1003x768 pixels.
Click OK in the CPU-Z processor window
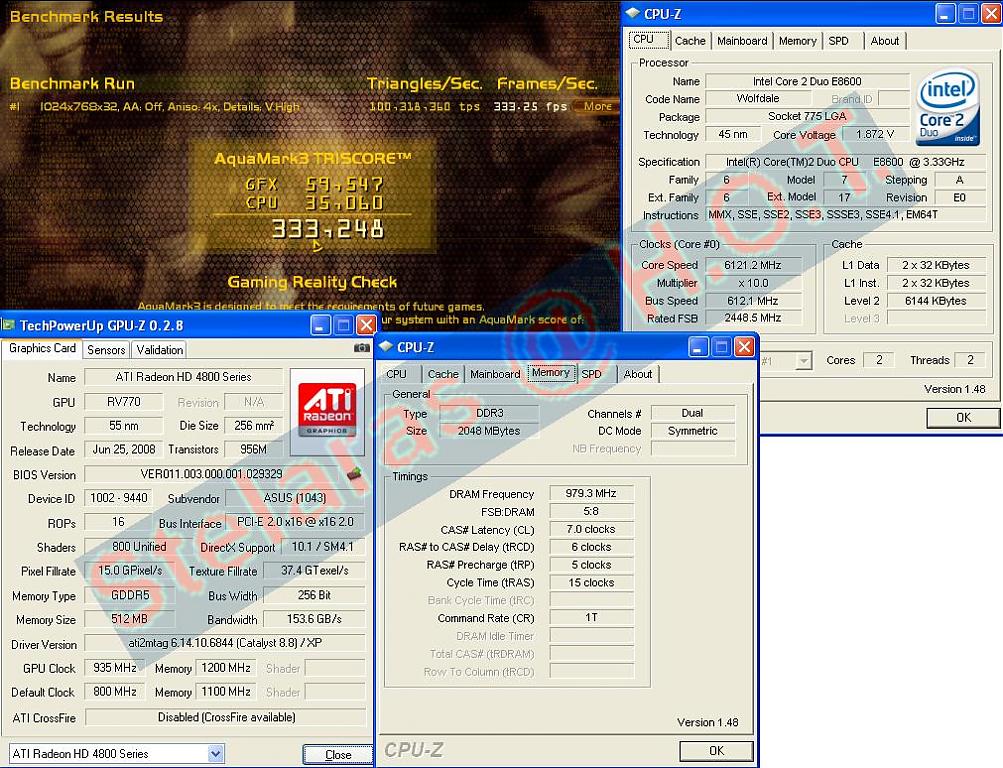pos(963,418)
